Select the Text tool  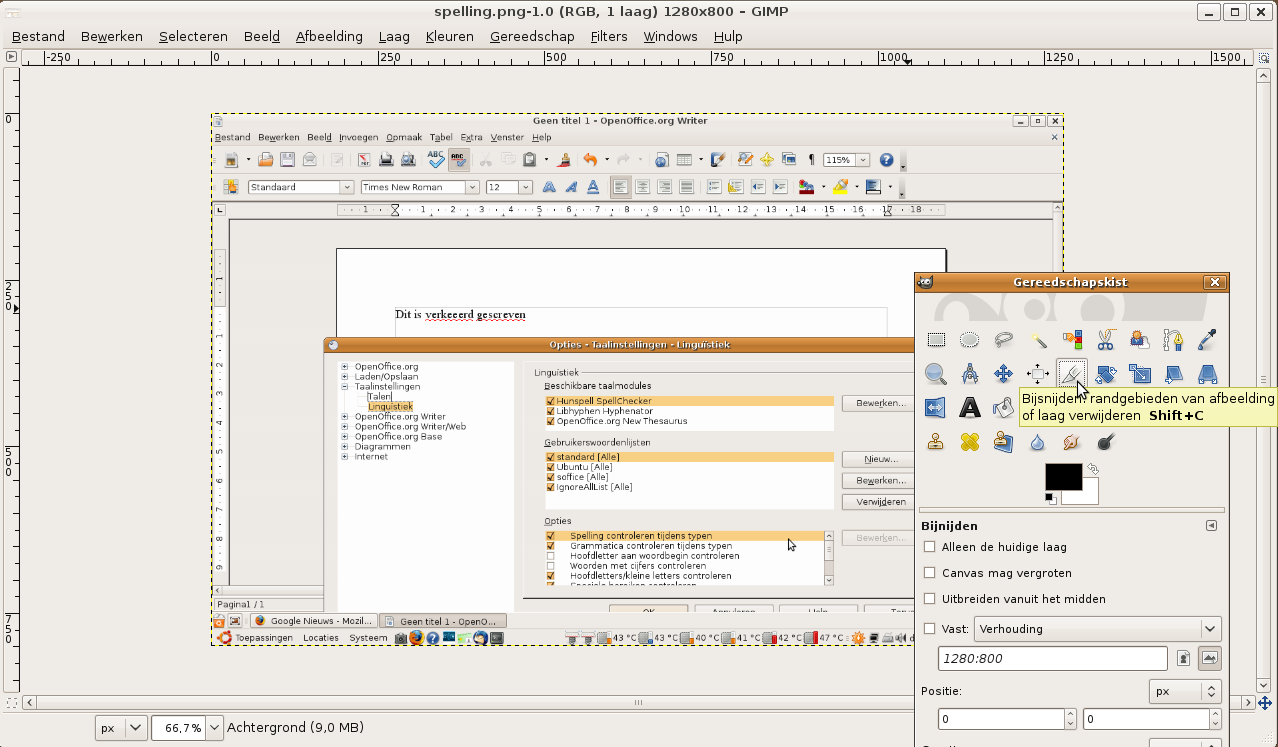point(969,408)
